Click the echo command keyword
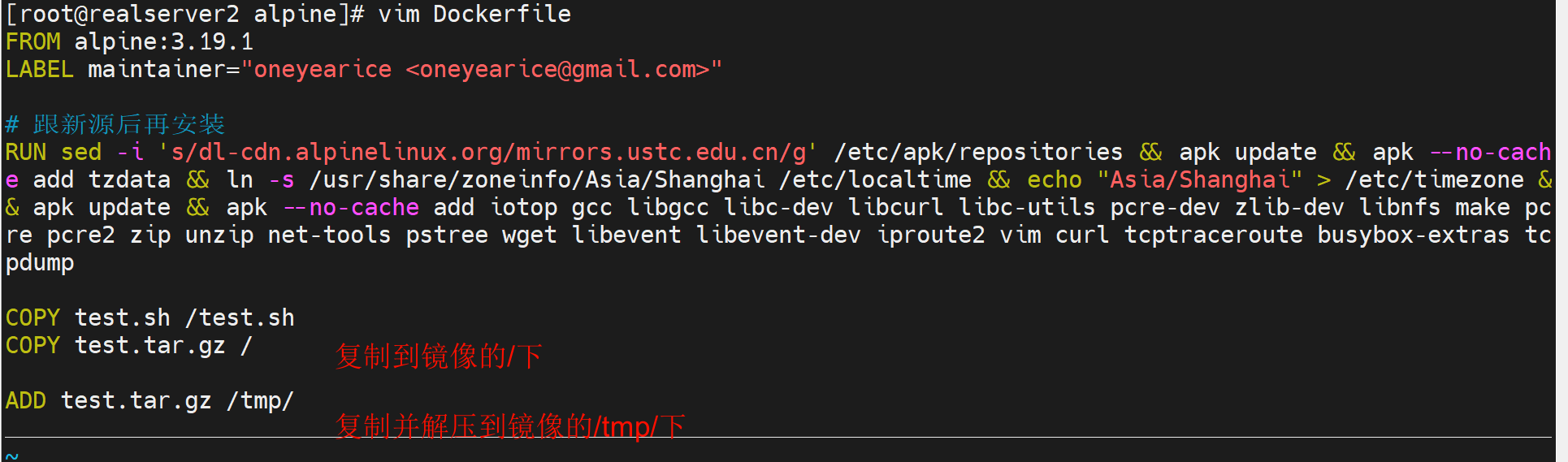 pos(1054,179)
